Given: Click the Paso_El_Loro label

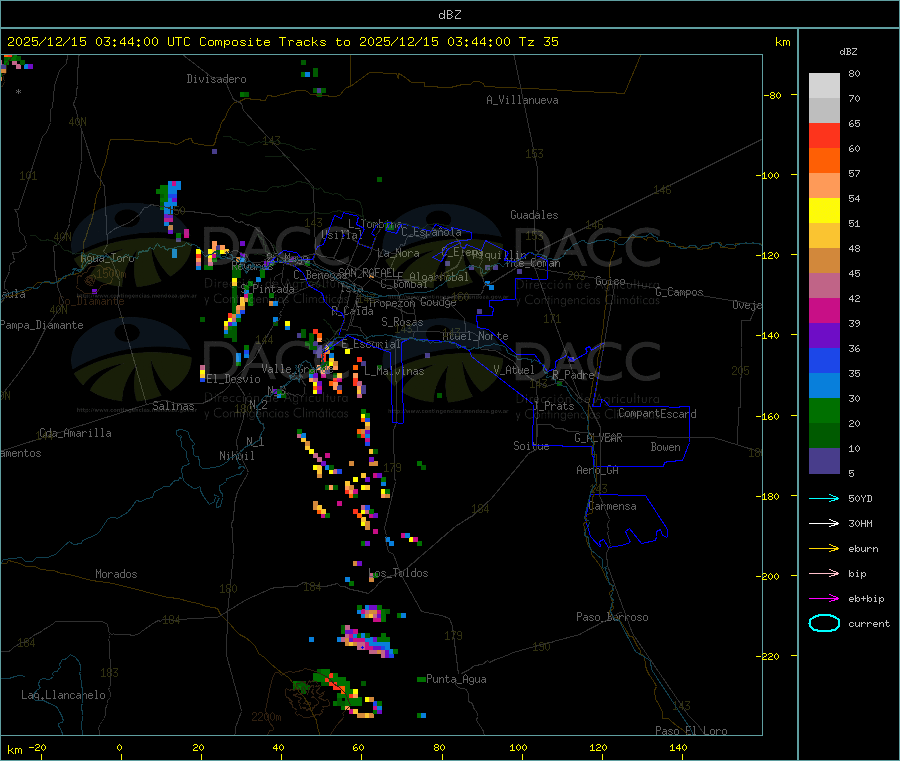Looking at the screenshot, I should pos(691,731).
